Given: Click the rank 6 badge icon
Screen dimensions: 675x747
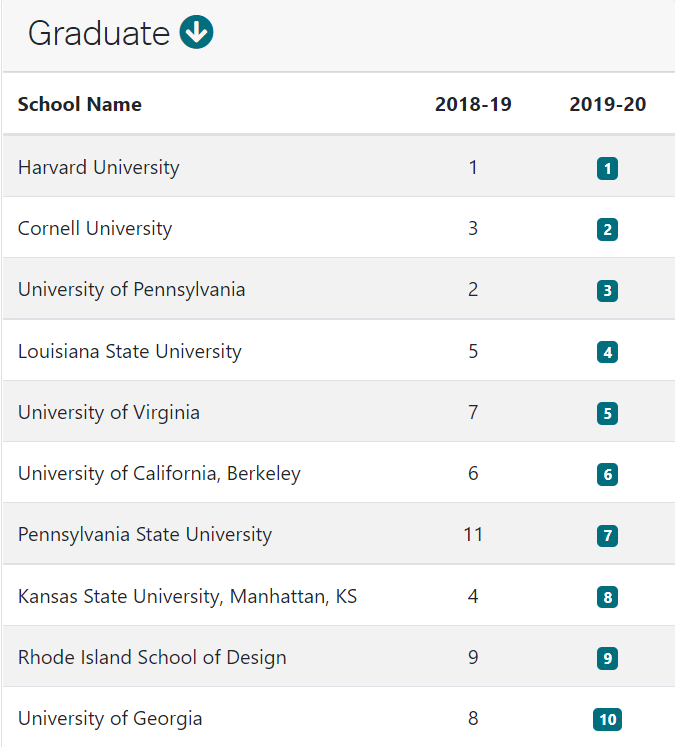Looking at the screenshot, I should 607,475.
